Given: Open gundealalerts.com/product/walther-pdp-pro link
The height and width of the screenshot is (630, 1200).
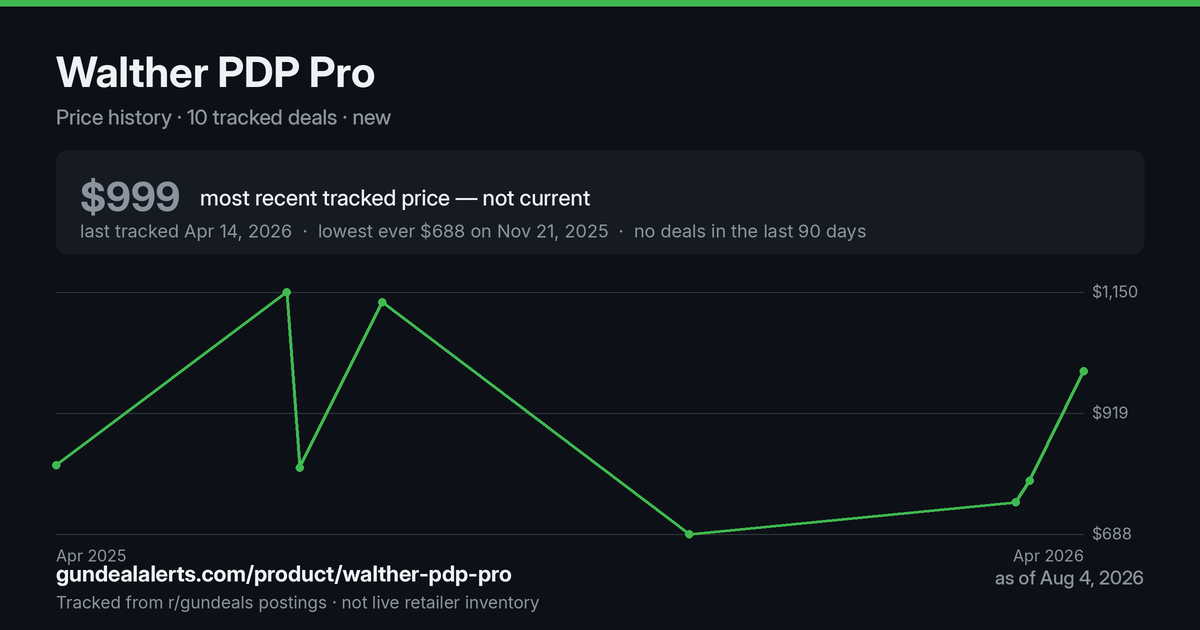Looking at the screenshot, I should coord(284,575).
